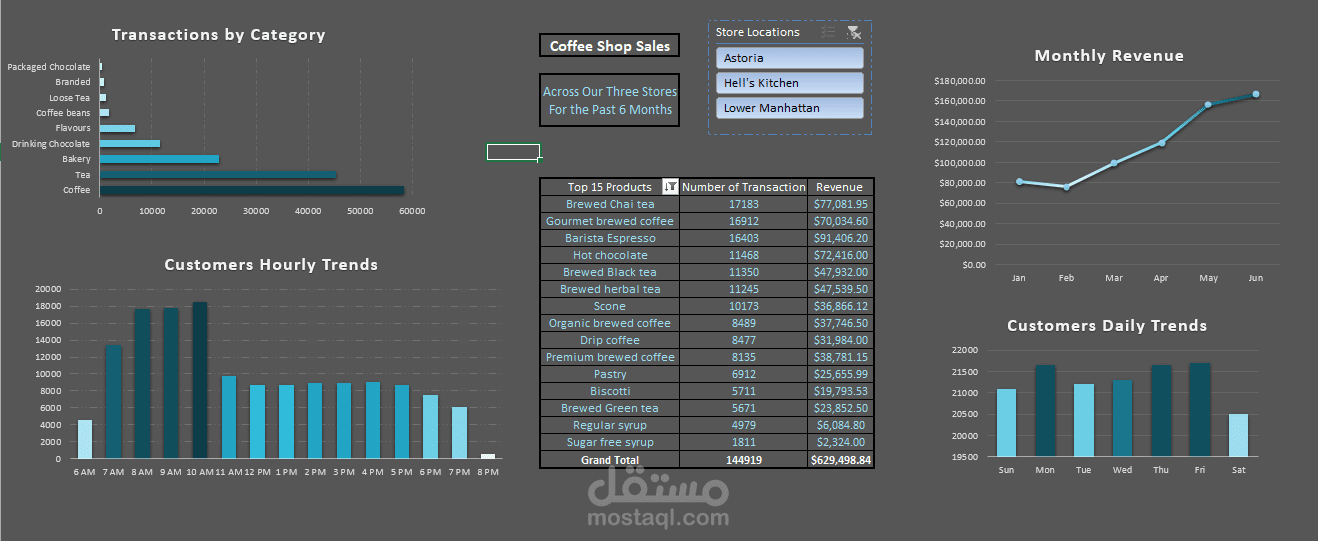This screenshot has width=1318, height=541.
Task: Select the Premium brewed coffee cell
Action: click(610, 357)
